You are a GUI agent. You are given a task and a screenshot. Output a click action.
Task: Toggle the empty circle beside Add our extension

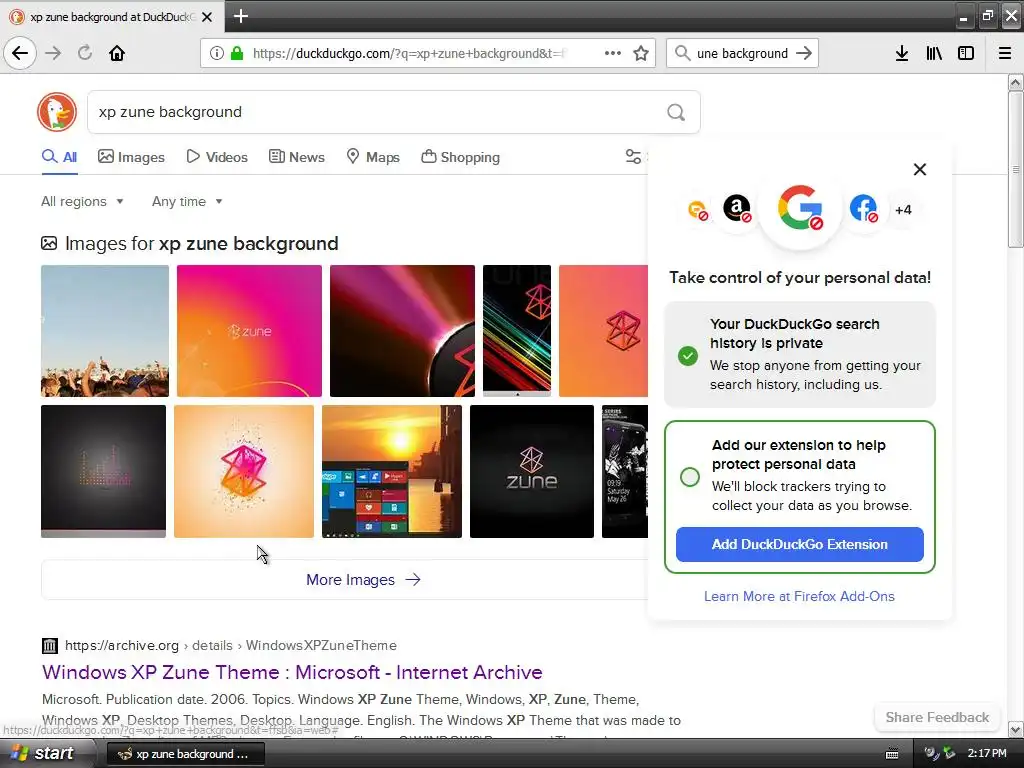tap(690, 477)
